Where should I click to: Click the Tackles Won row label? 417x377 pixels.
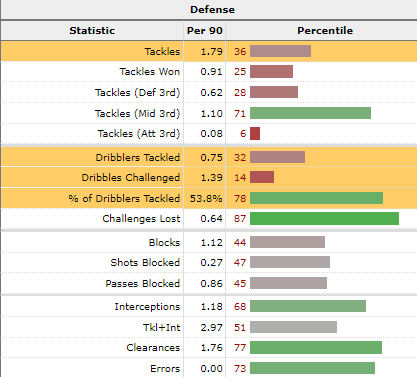[x=150, y=71]
